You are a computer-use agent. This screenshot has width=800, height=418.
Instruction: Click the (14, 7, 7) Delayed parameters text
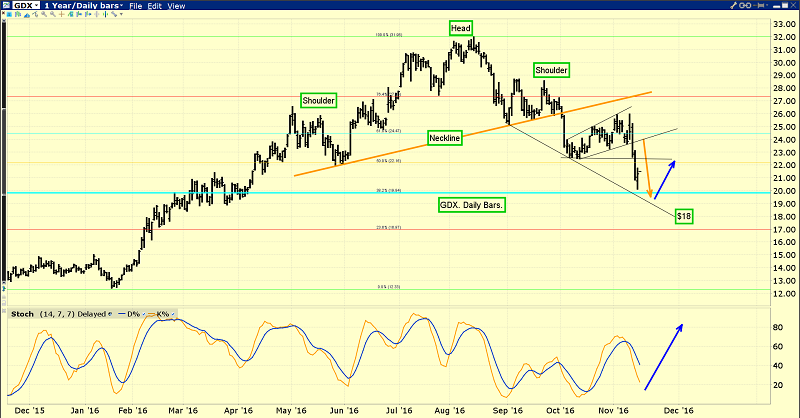[x=73, y=314]
